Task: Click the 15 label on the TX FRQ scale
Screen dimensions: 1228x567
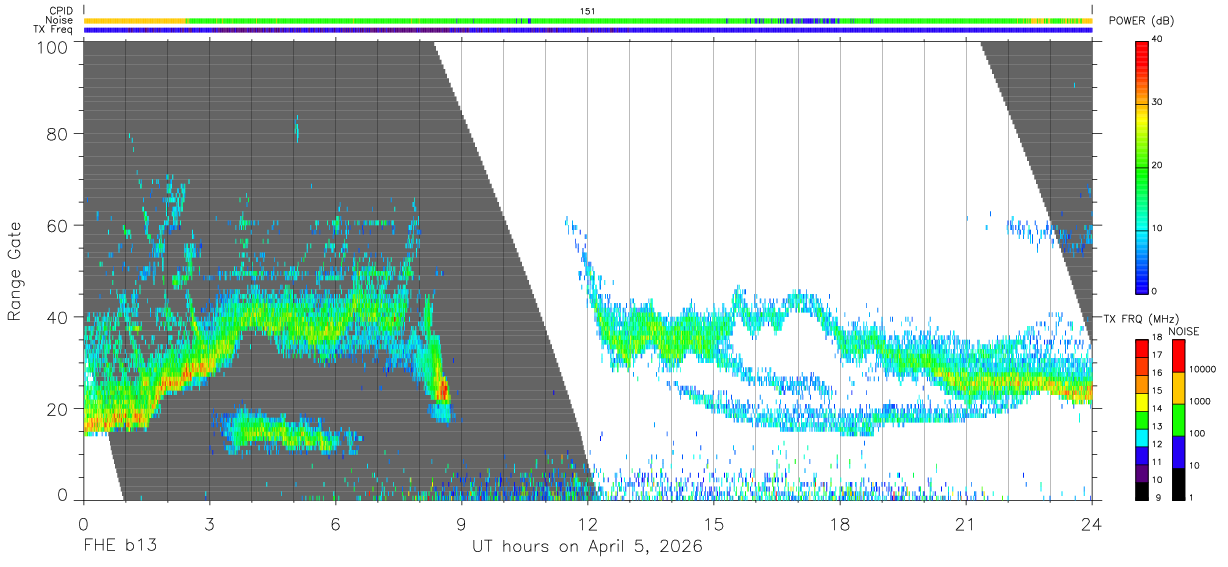Action: tap(1157, 390)
